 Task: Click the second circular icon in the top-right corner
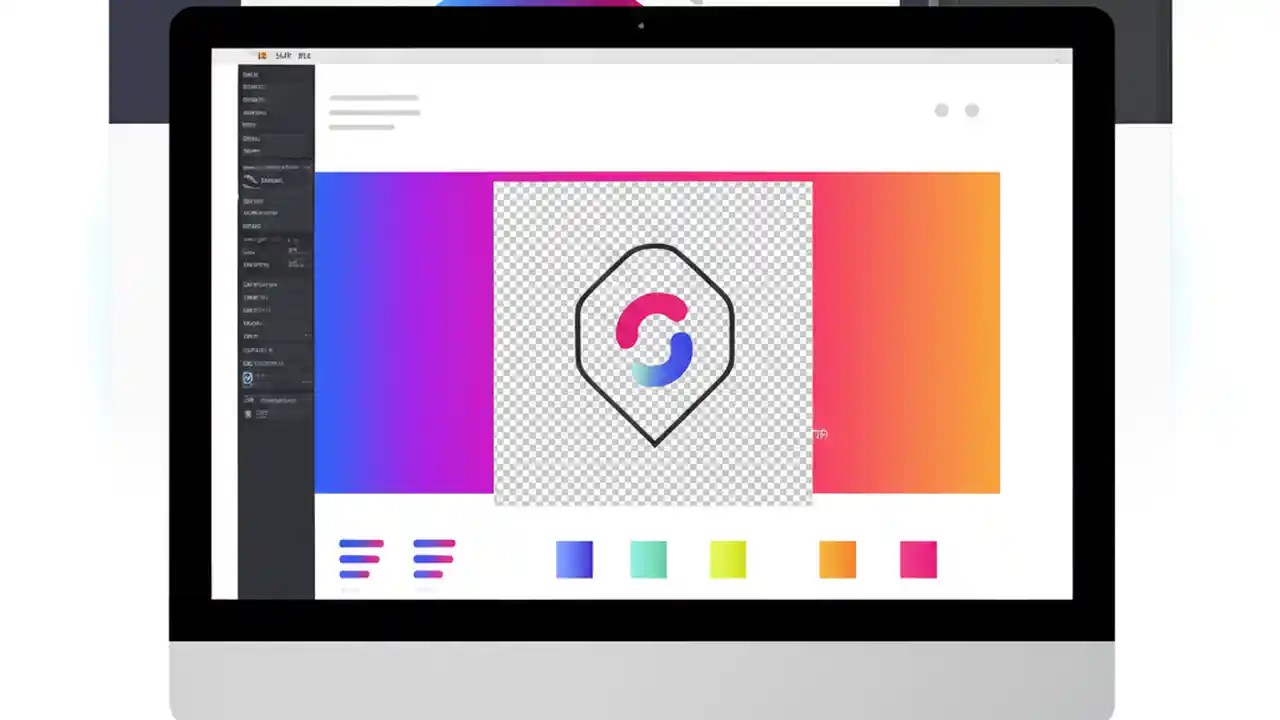tap(971, 110)
